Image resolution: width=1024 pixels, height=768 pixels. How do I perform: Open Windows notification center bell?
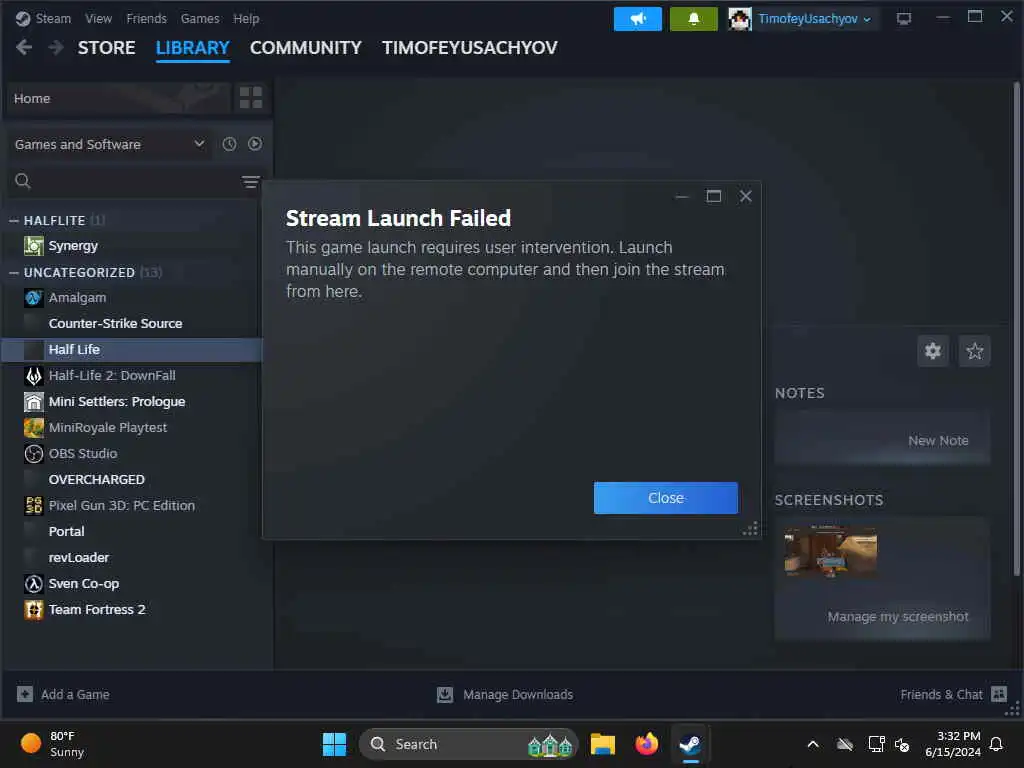996,744
